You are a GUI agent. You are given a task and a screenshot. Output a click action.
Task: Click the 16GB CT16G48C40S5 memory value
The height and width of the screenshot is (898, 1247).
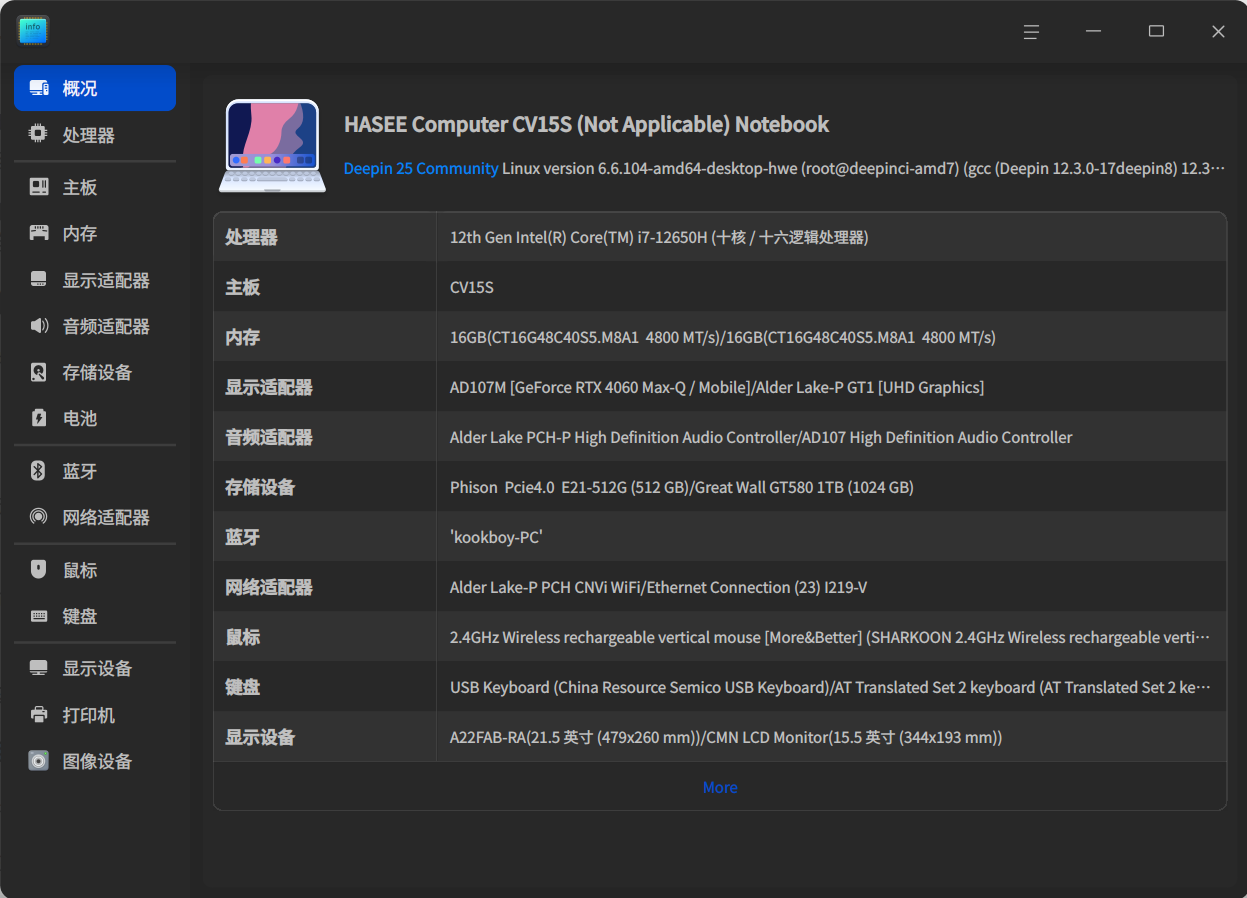[723, 337]
